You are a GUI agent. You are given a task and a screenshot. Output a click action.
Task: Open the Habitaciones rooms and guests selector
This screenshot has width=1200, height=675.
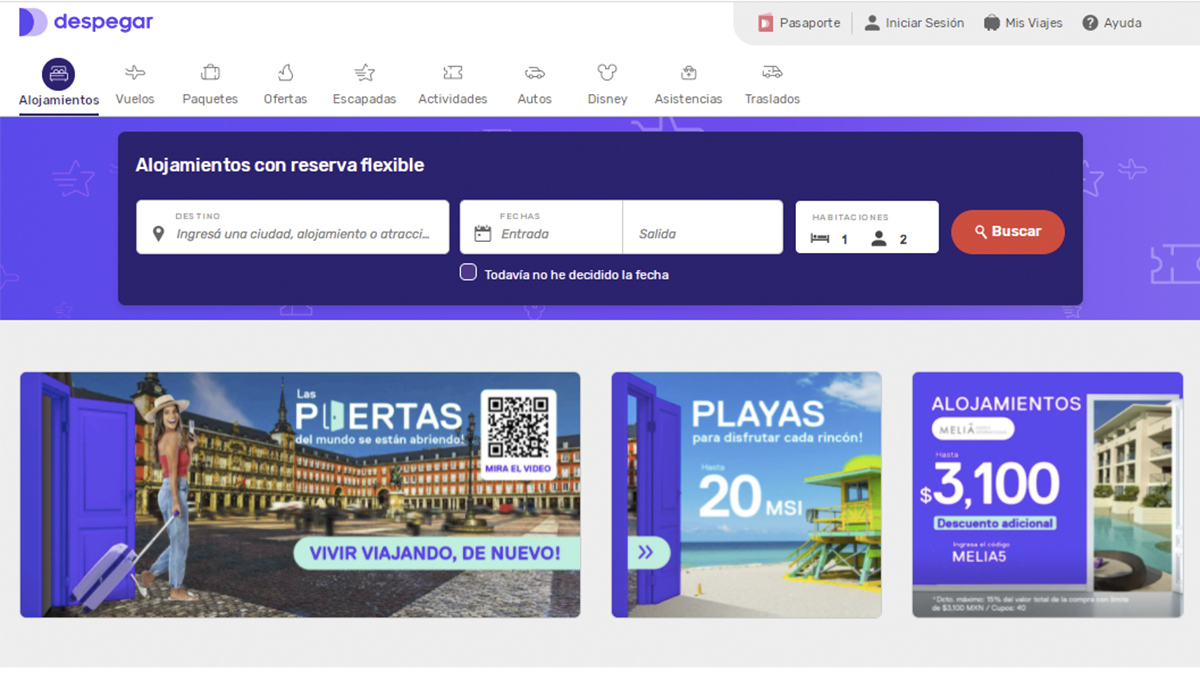[x=867, y=227]
